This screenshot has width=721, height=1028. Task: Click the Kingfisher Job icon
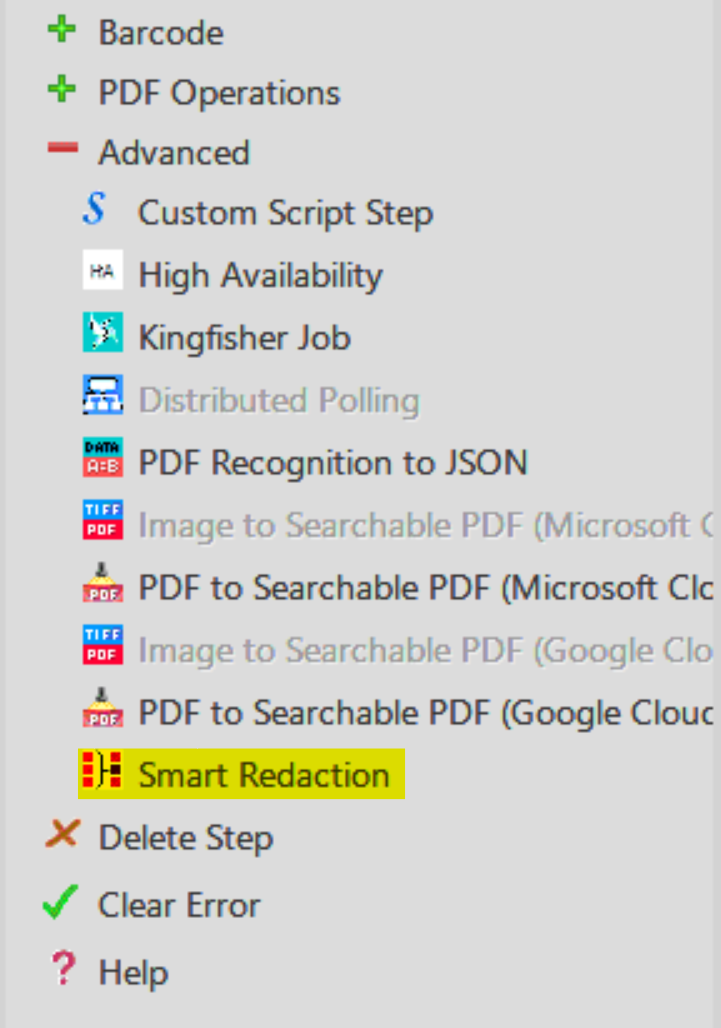[x=102, y=332]
